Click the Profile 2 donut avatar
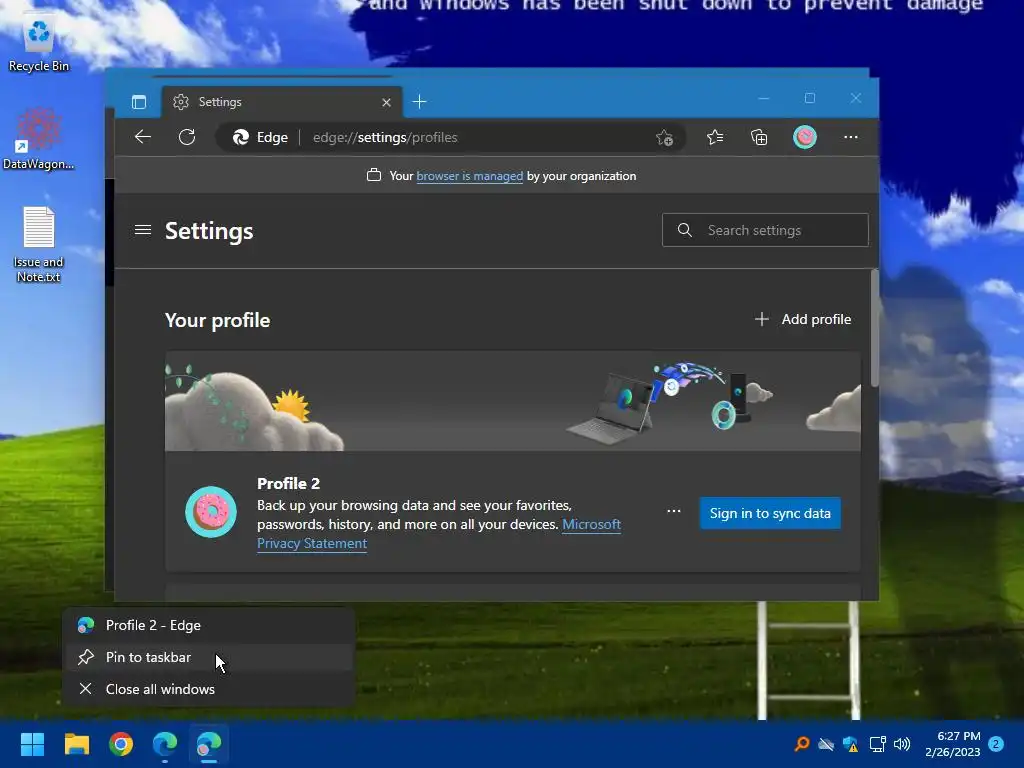Image resolution: width=1024 pixels, height=768 pixels. point(211,512)
